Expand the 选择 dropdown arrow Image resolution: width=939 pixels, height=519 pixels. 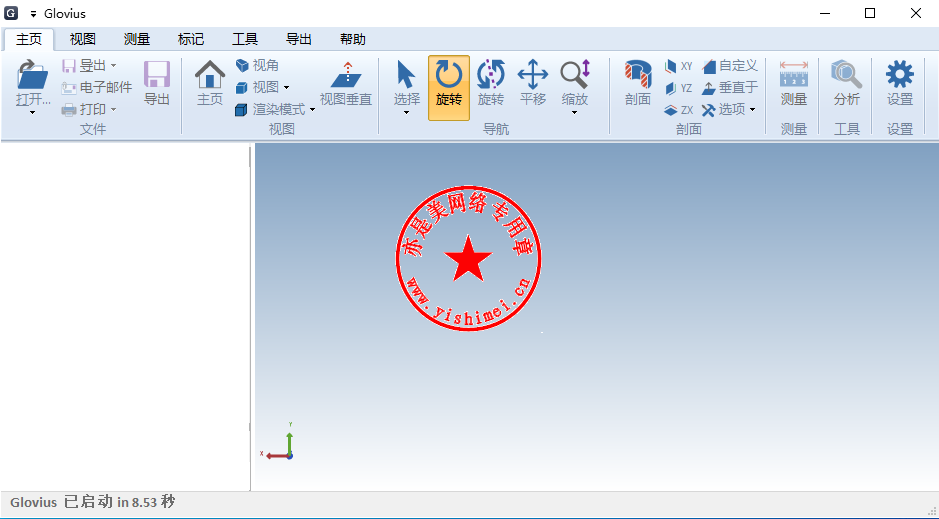point(406,113)
